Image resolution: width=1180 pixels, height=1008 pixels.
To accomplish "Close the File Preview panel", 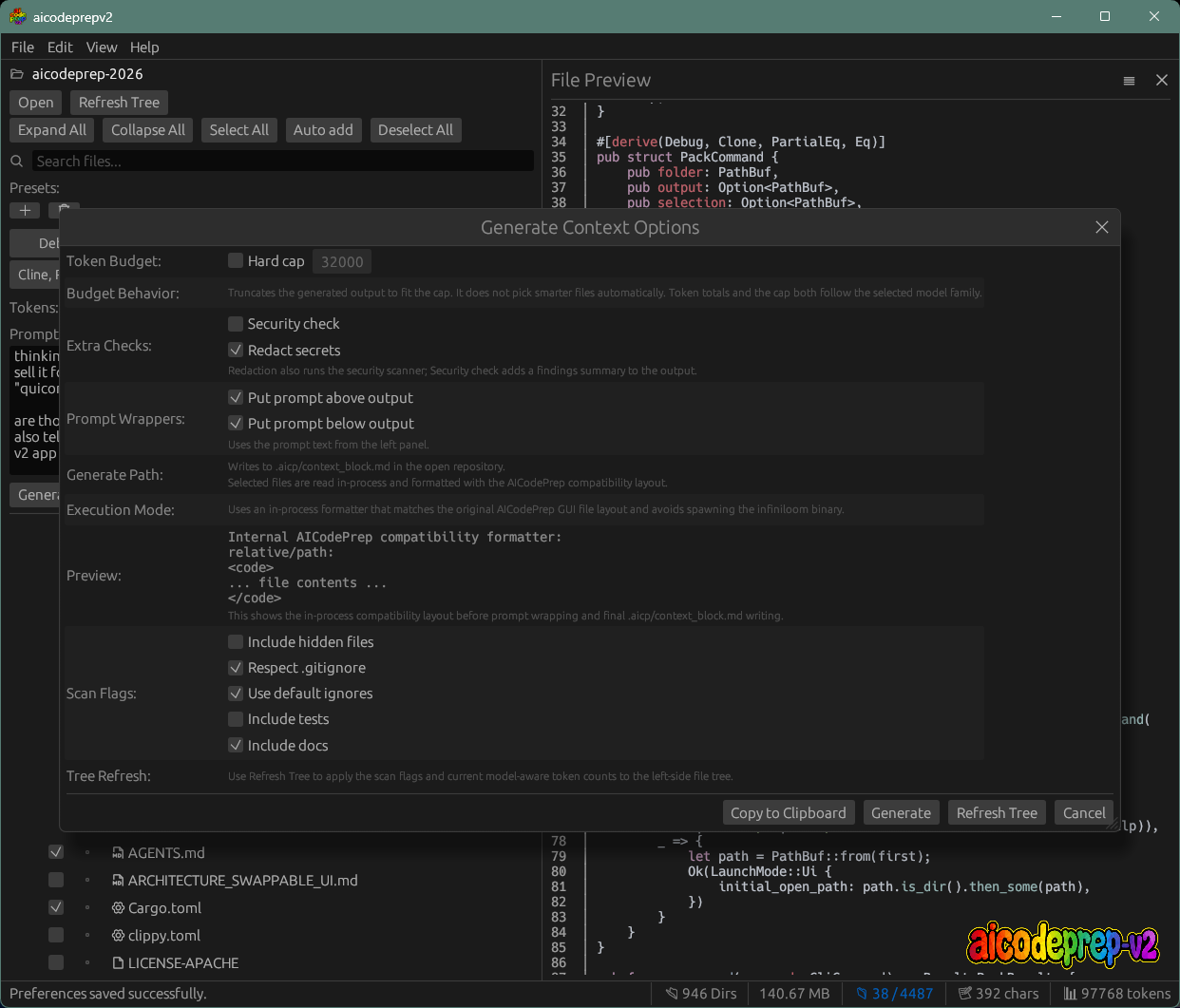I will [1162, 80].
